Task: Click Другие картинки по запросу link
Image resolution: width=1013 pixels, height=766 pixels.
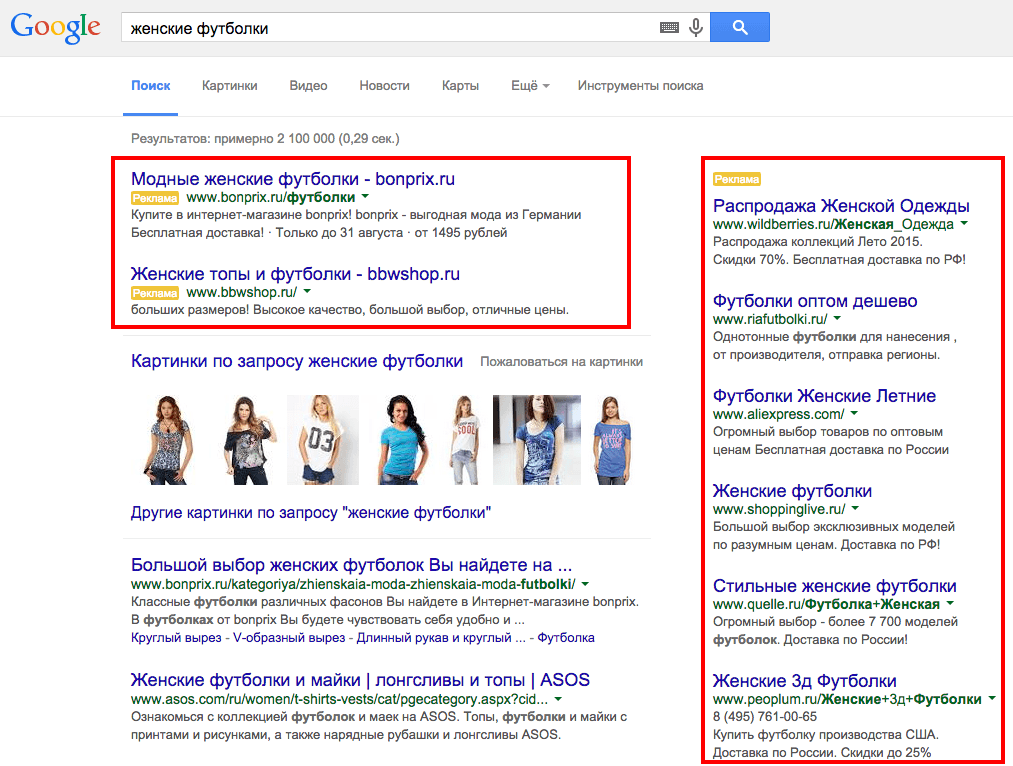Action: click(x=311, y=513)
